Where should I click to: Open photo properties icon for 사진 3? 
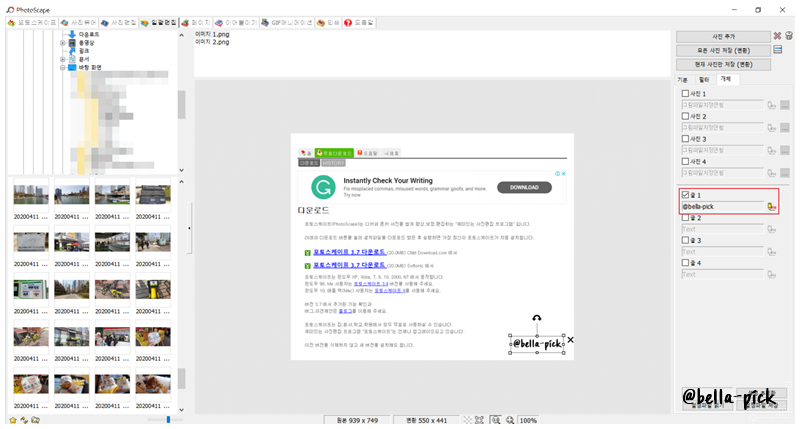[771, 150]
